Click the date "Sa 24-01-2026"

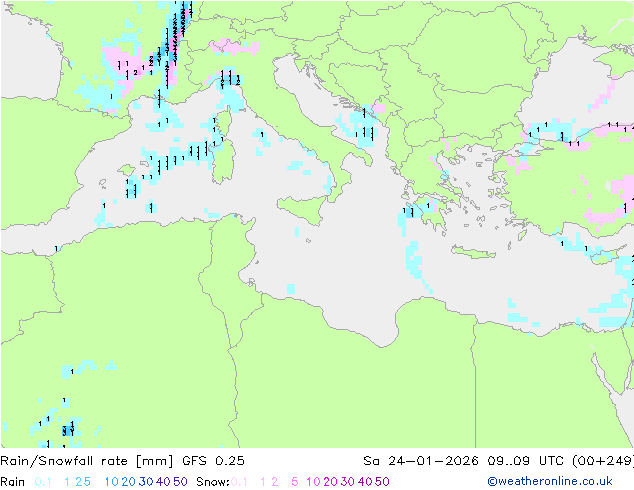click(x=421, y=461)
